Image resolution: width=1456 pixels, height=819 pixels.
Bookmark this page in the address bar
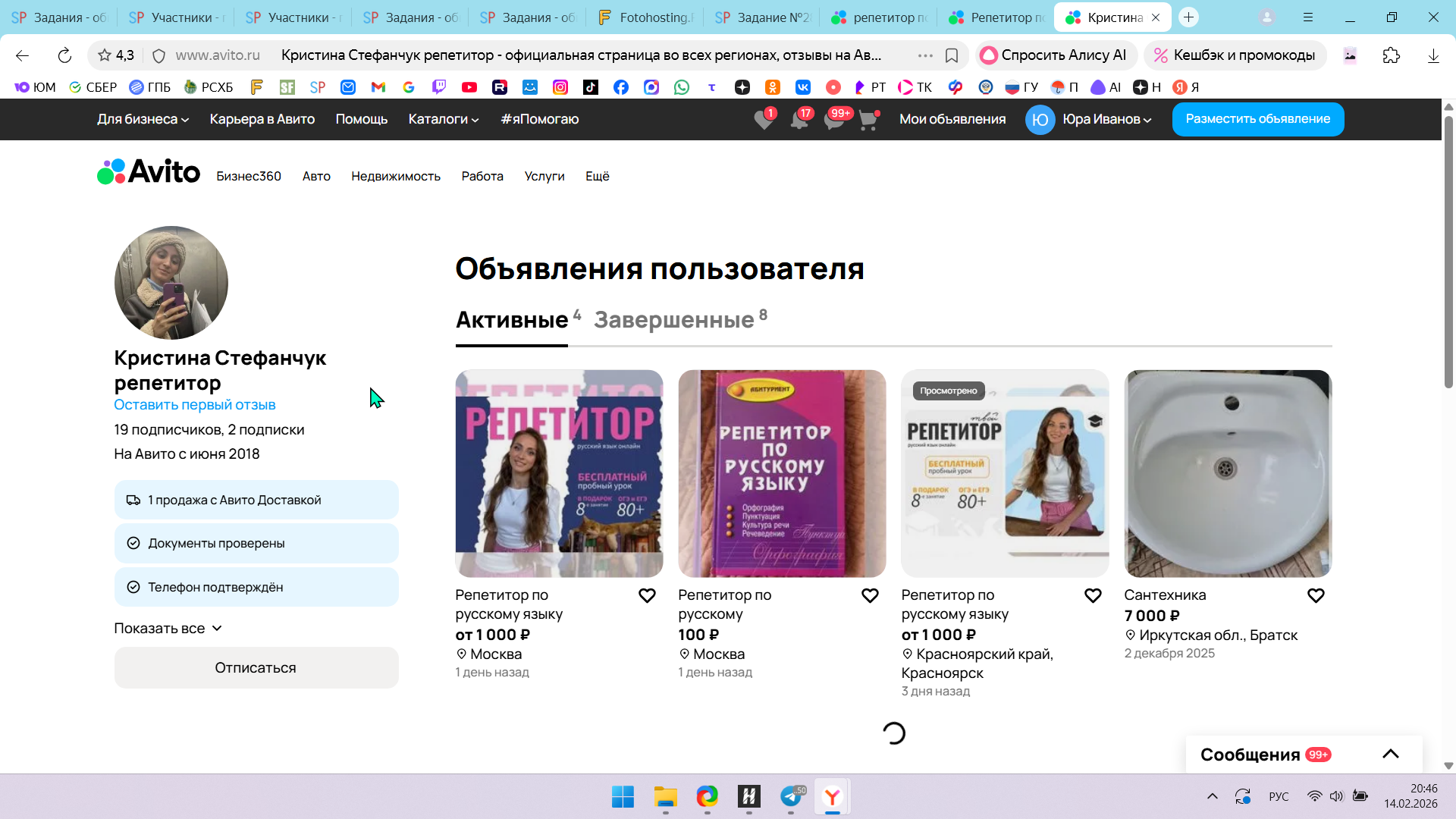[x=952, y=55]
